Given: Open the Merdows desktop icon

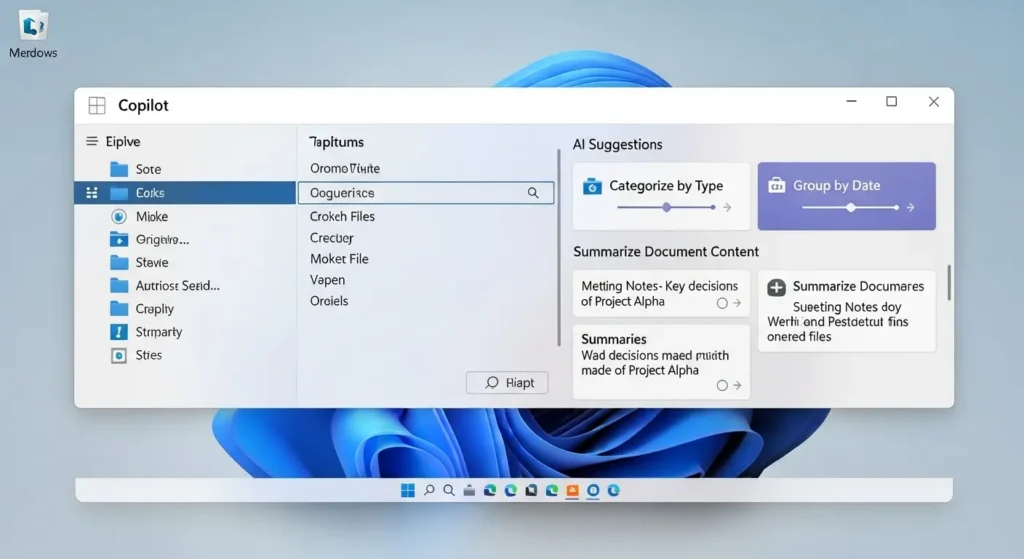Looking at the screenshot, I should 33,34.
